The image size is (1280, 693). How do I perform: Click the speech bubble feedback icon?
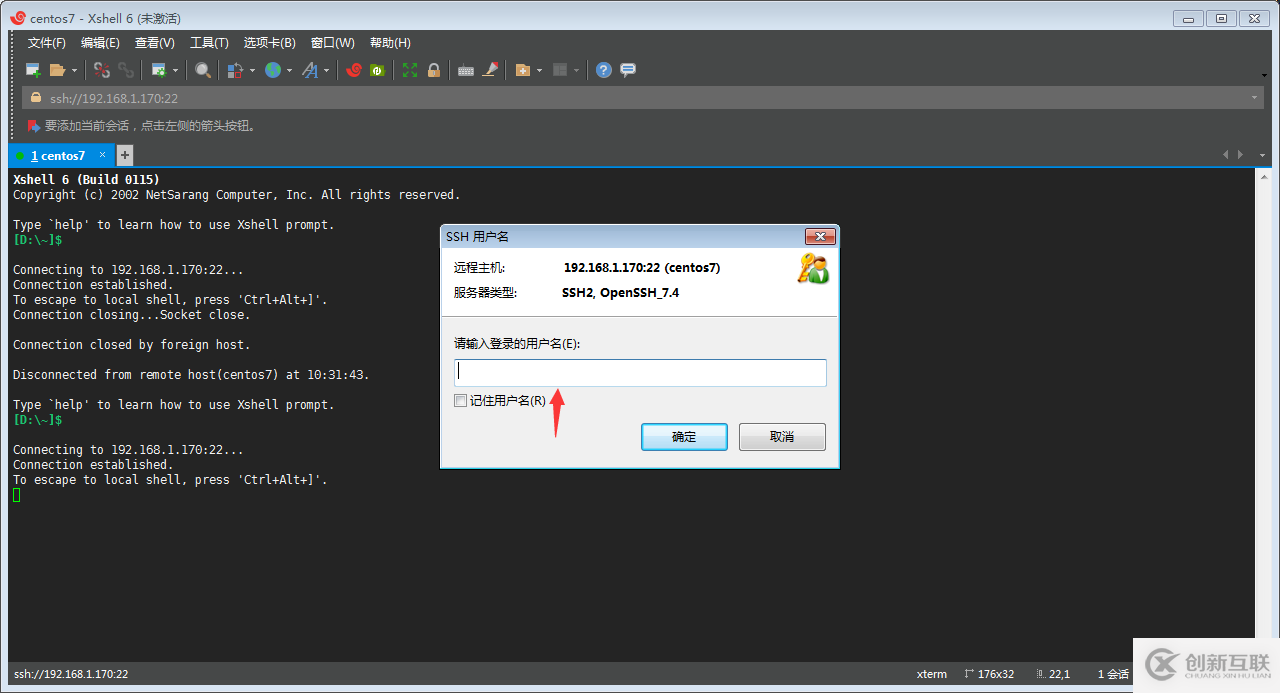pos(628,70)
